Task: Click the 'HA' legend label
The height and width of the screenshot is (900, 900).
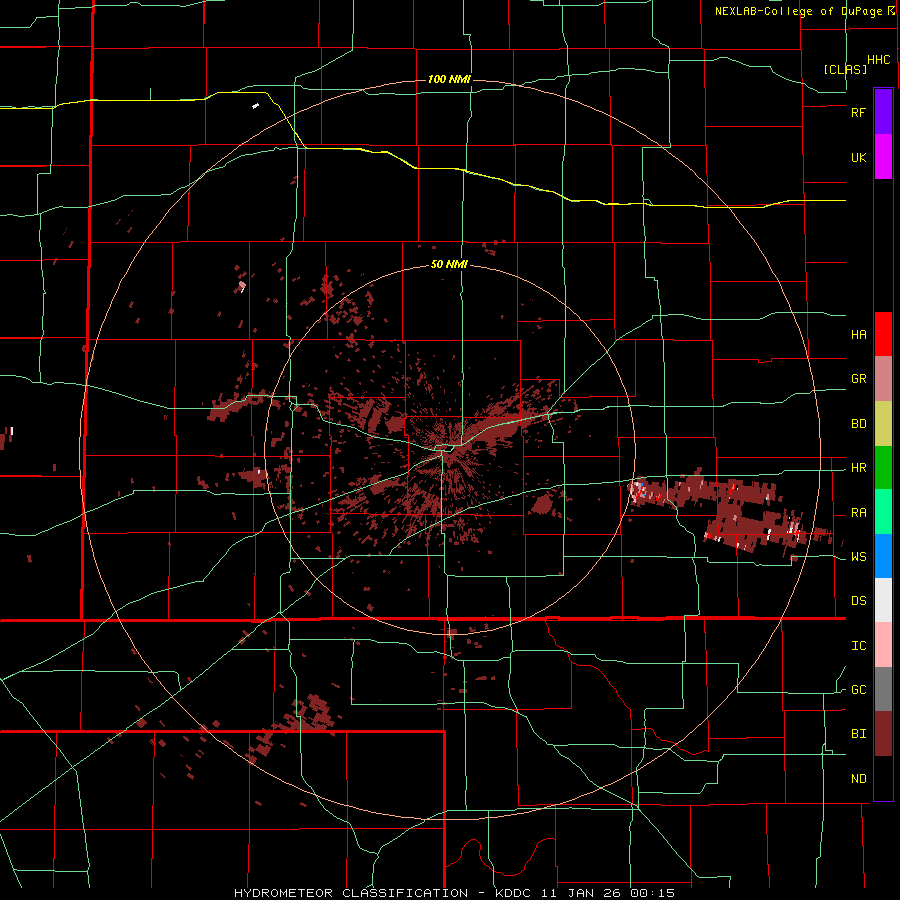Action: [x=859, y=335]
